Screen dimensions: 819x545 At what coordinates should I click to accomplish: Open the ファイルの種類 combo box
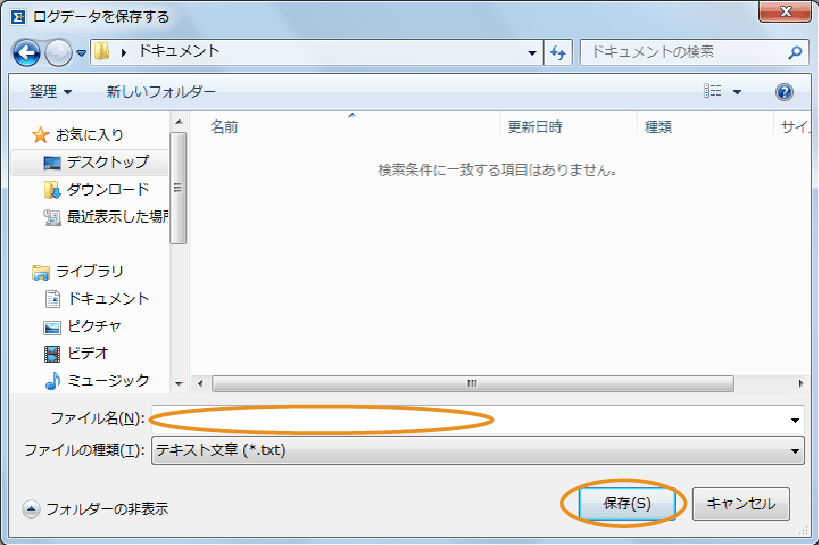pyautogui.click(x=478, y=450)
